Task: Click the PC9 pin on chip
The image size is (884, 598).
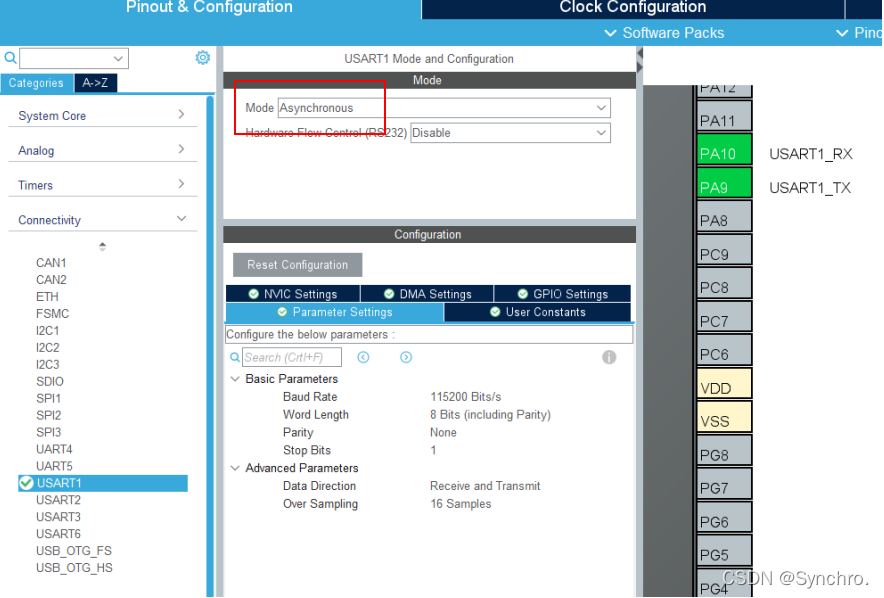Action: click(724, 250)
